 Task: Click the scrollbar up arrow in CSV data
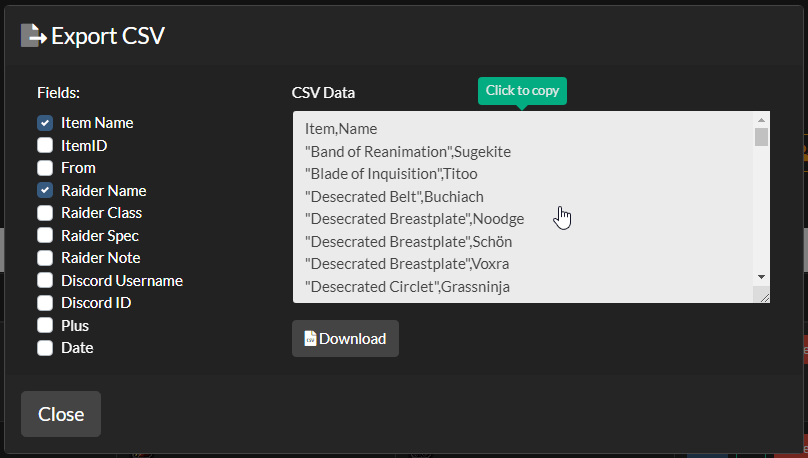pos(761,120)
